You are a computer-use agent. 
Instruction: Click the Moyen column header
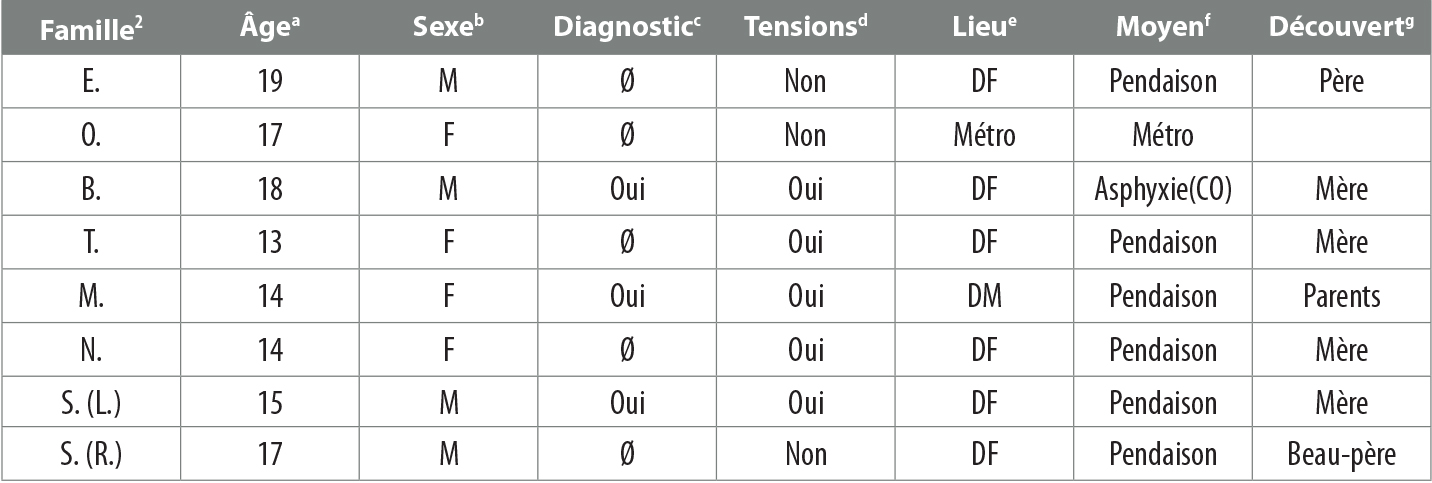[x=1162, y=29]
